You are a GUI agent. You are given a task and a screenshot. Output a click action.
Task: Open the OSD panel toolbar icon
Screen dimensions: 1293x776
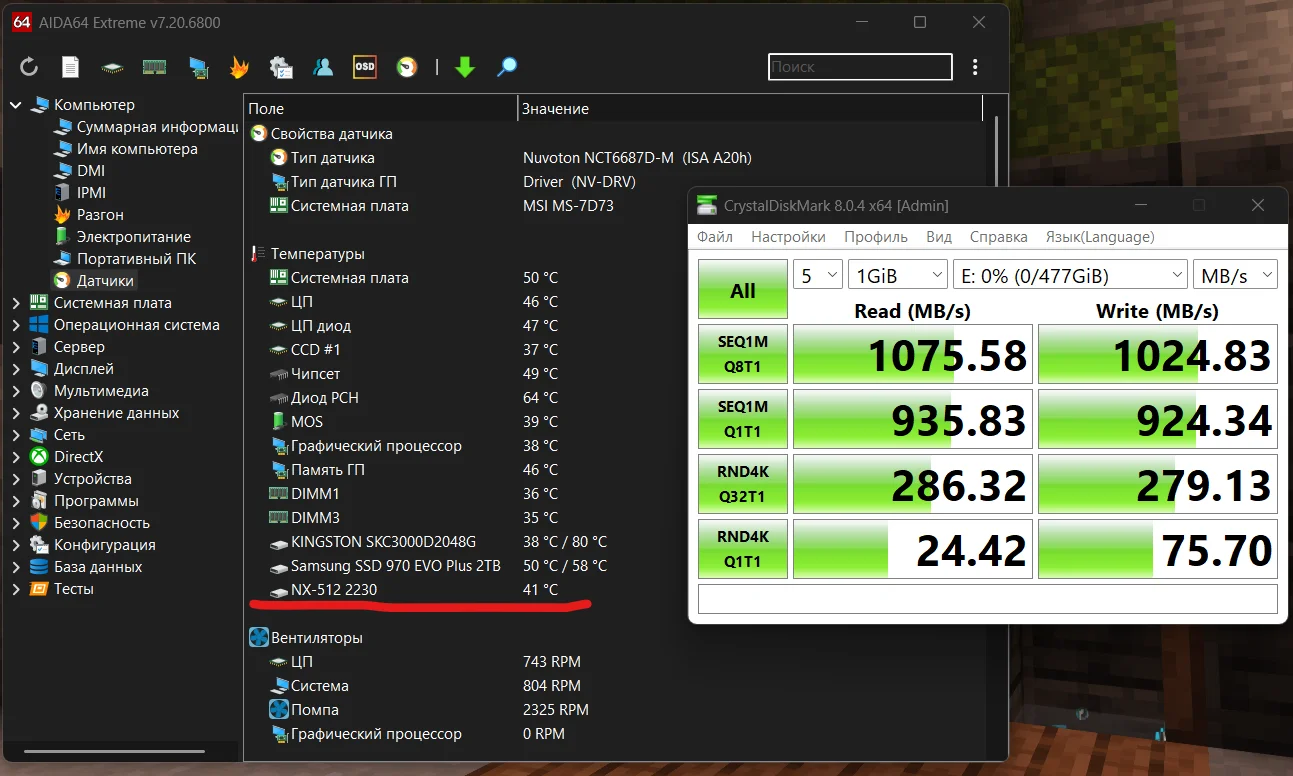coord(365,67)
